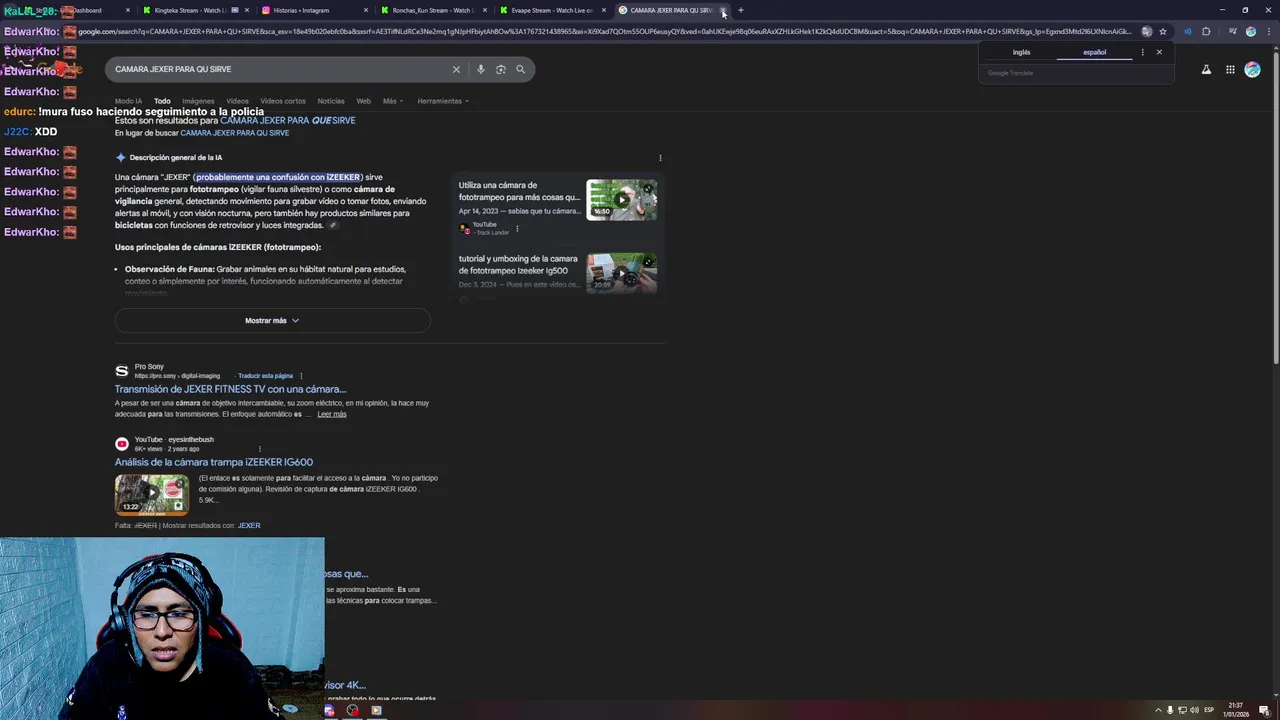Switch to Noticias search tab

pos(331,101)
